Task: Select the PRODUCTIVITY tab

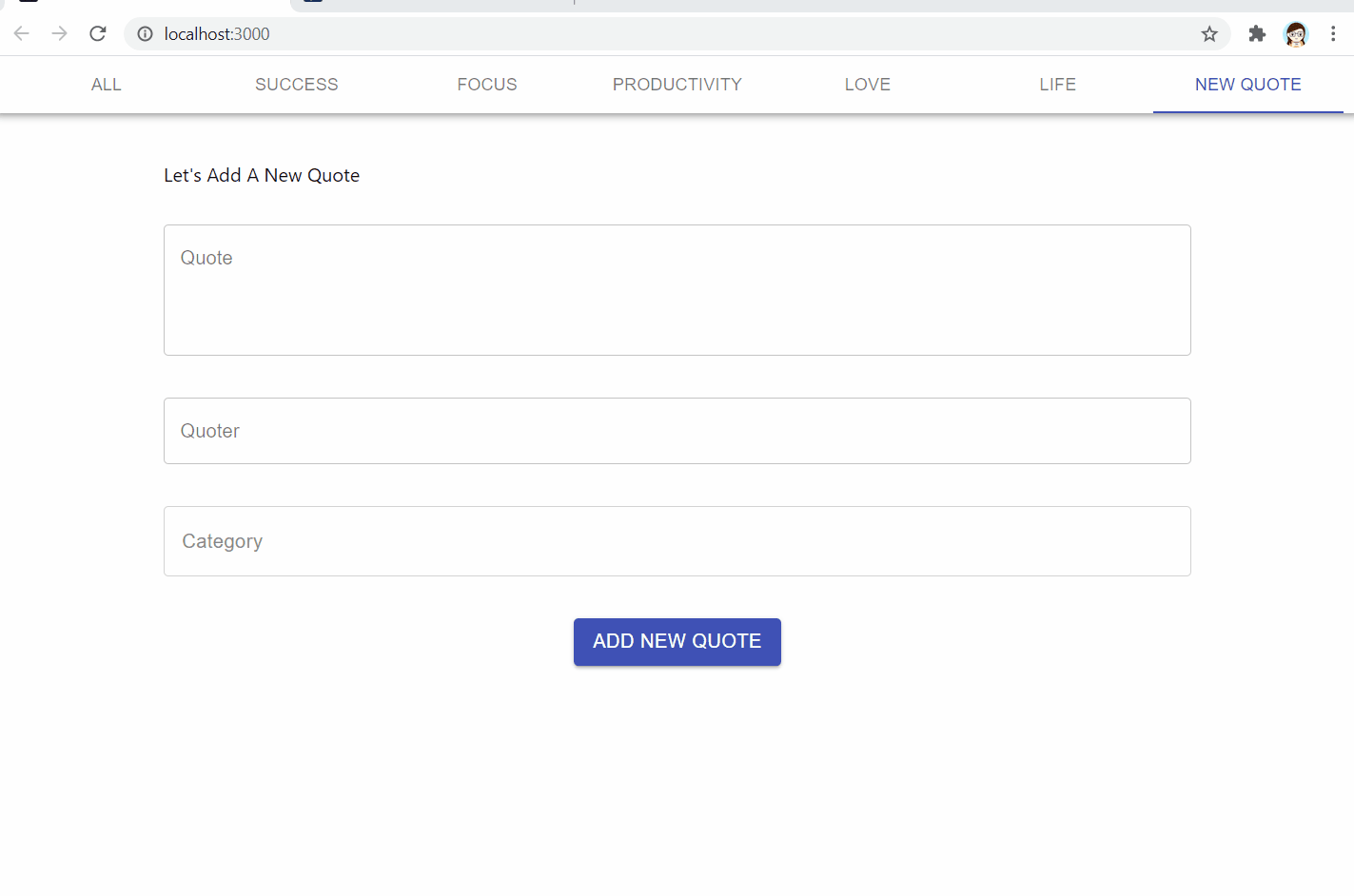Action: [x=677, y=85]
